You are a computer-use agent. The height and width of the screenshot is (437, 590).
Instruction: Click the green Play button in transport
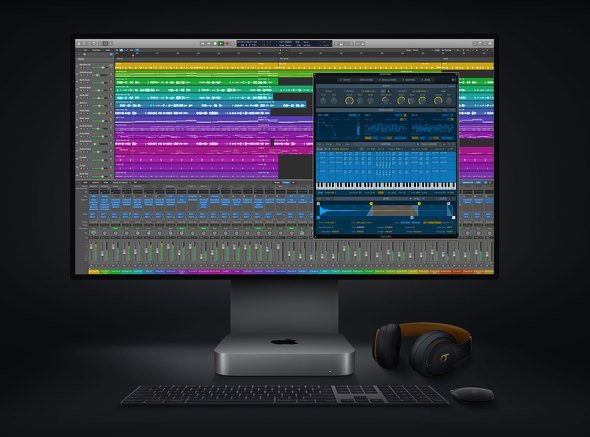(221, 44)
